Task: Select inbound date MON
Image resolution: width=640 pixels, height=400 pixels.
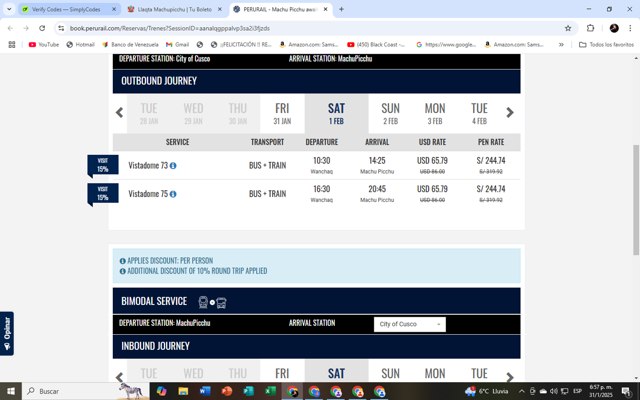Action: point(435,373)
